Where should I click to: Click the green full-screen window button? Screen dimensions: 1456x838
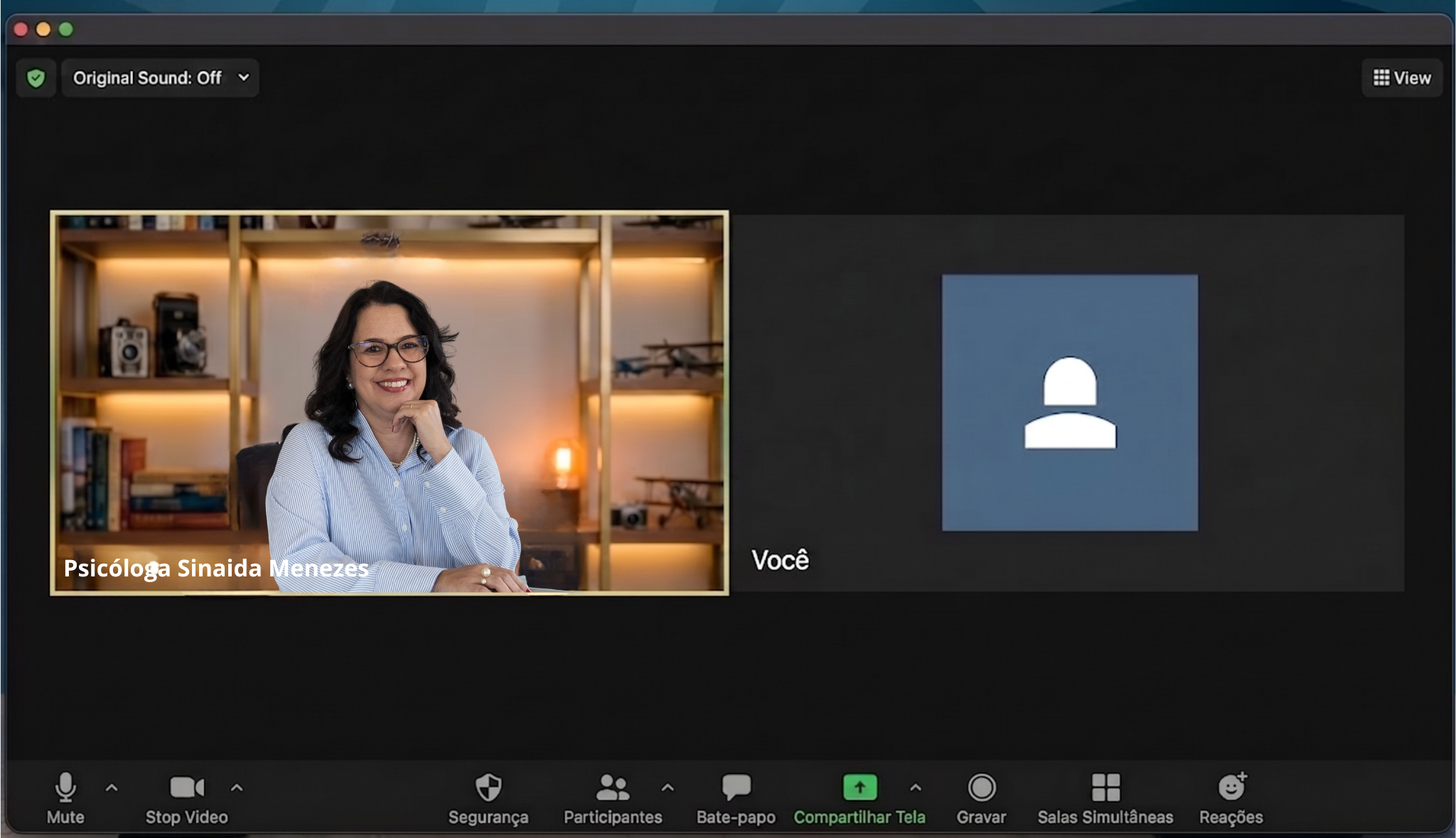(66, 29)
